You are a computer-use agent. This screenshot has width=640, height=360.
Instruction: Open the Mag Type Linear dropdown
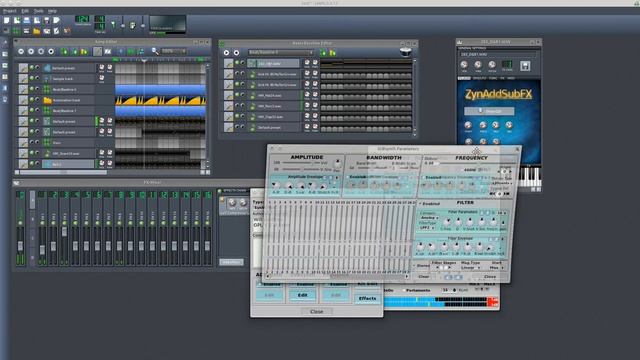[x=470, y=268]
